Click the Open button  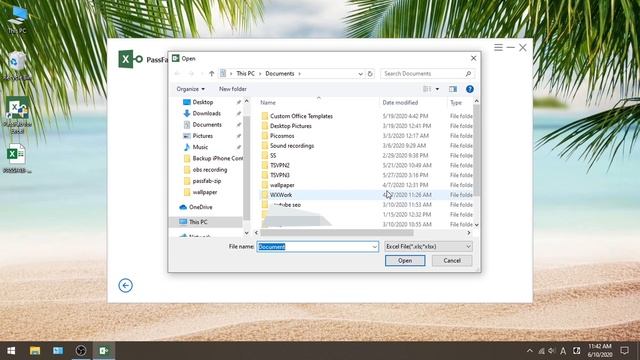(405, 260)
